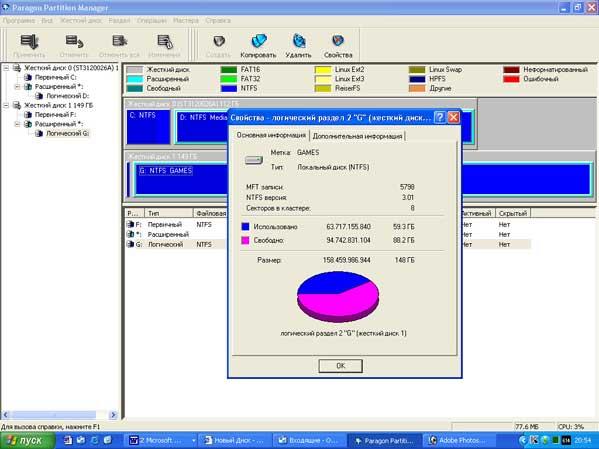Select Логический G: in the tree
Image resolution: width=599 pixels, height=449 pixels.
68,133
